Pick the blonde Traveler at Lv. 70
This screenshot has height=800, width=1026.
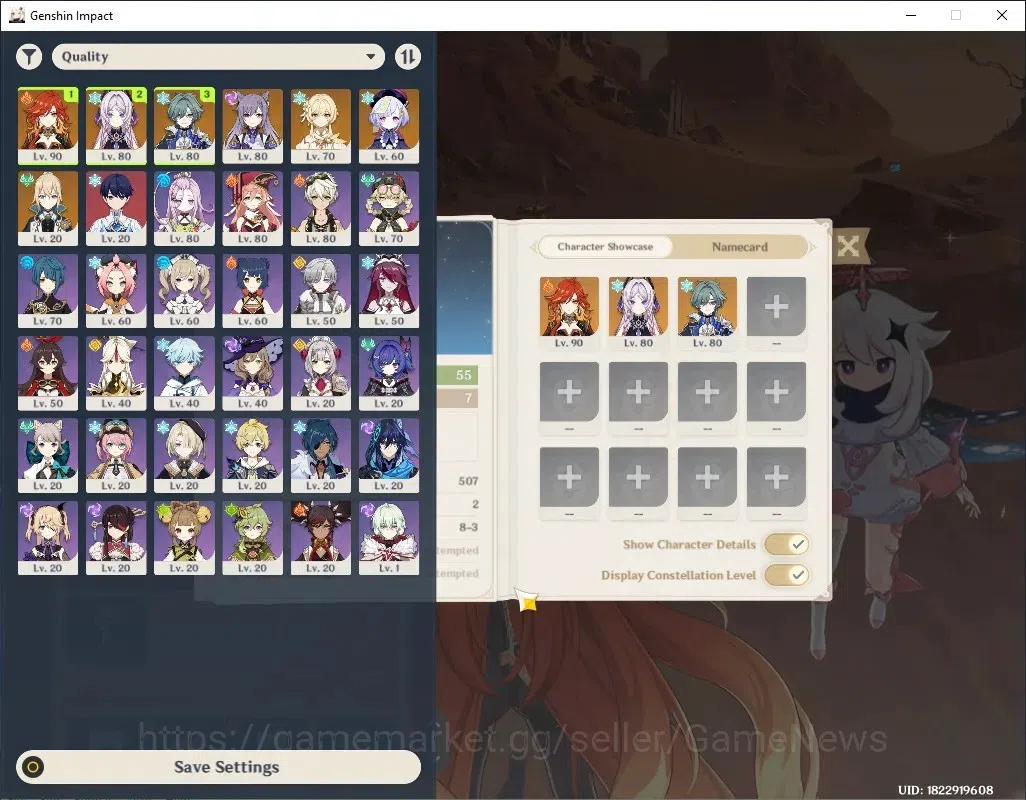pos(321,126)
